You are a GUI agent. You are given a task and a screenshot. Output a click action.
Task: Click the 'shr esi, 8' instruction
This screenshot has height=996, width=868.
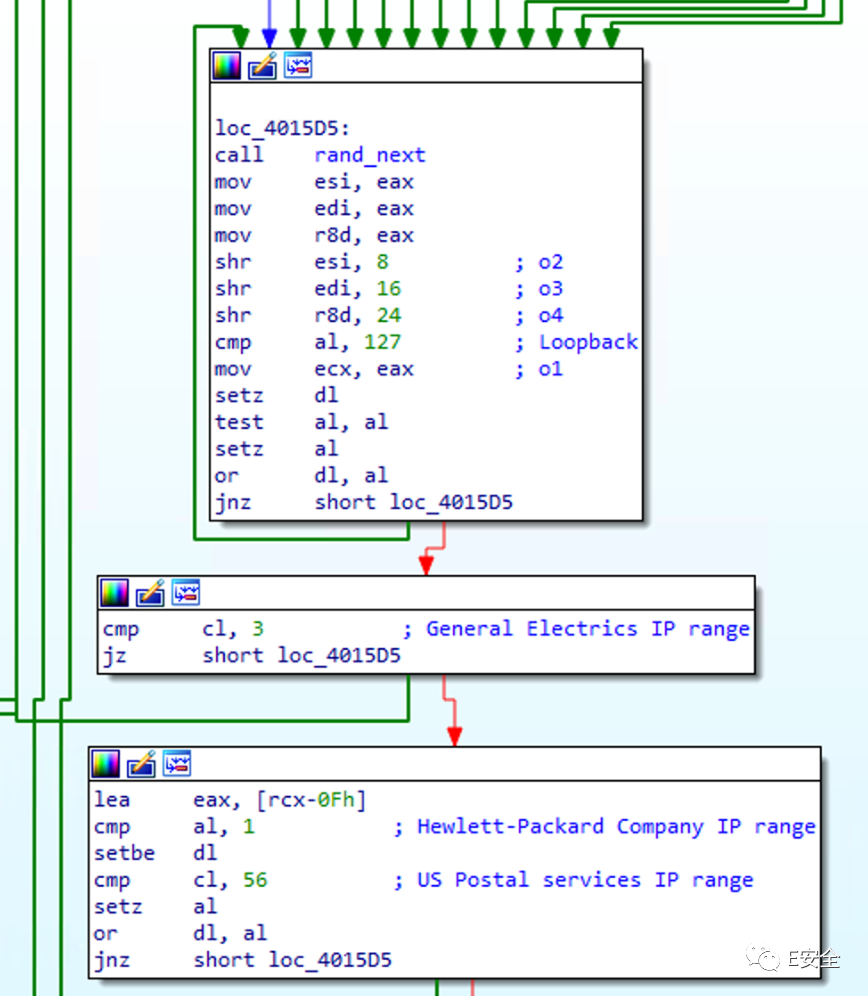tap(302, 262)
